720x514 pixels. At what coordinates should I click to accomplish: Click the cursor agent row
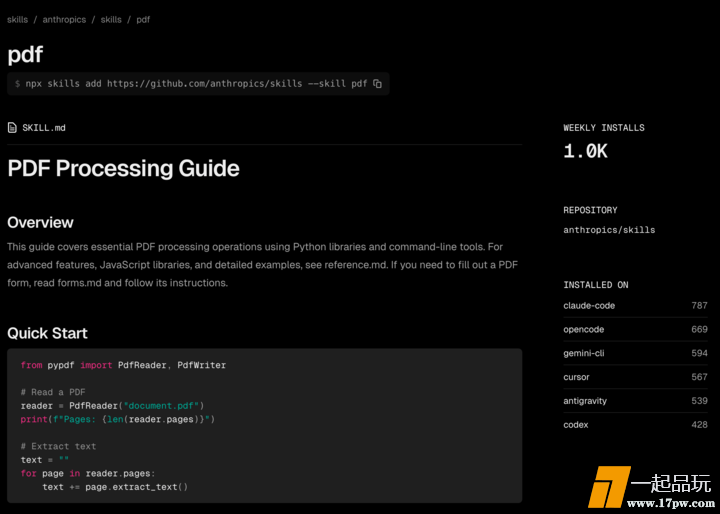pyautogui.click(x=577, y=377)
